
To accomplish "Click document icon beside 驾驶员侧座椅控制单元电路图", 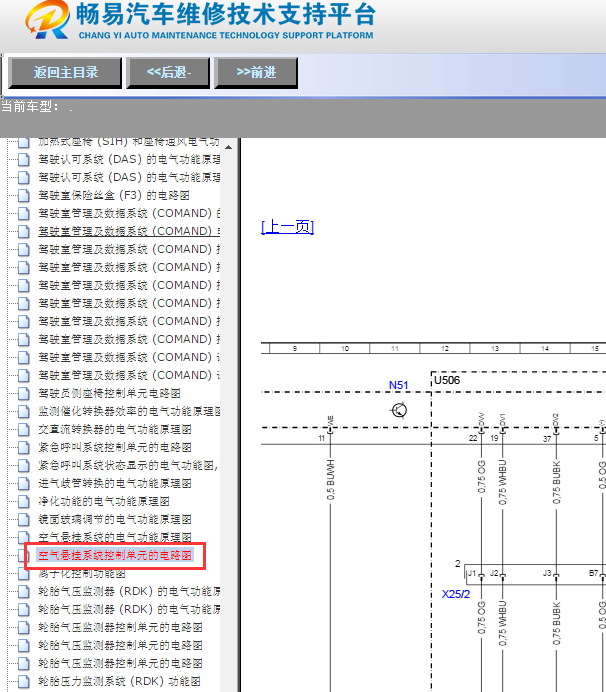I will (23, 394).
